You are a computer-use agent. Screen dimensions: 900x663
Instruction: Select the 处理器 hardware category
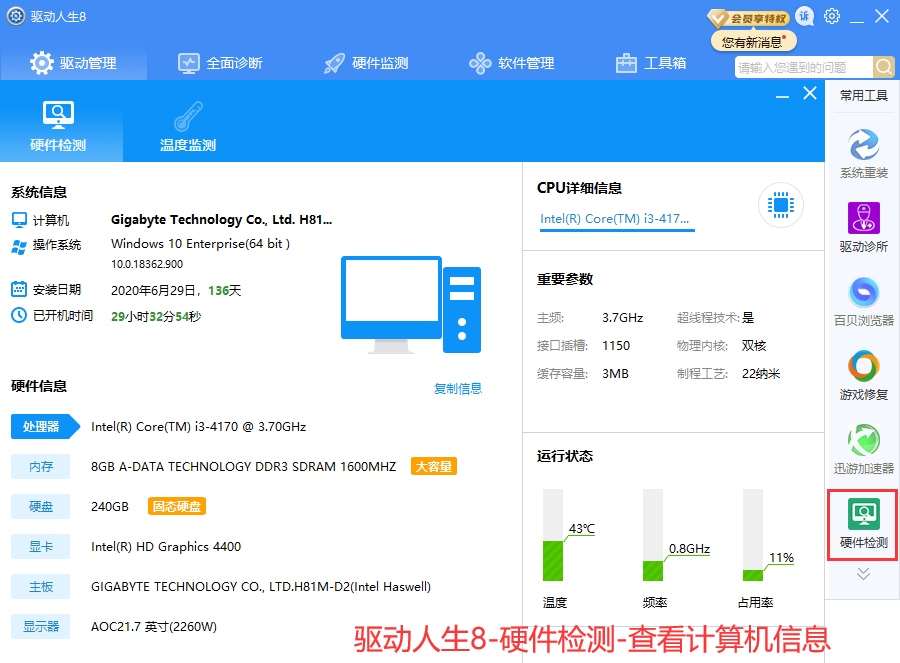pos(45,427)
